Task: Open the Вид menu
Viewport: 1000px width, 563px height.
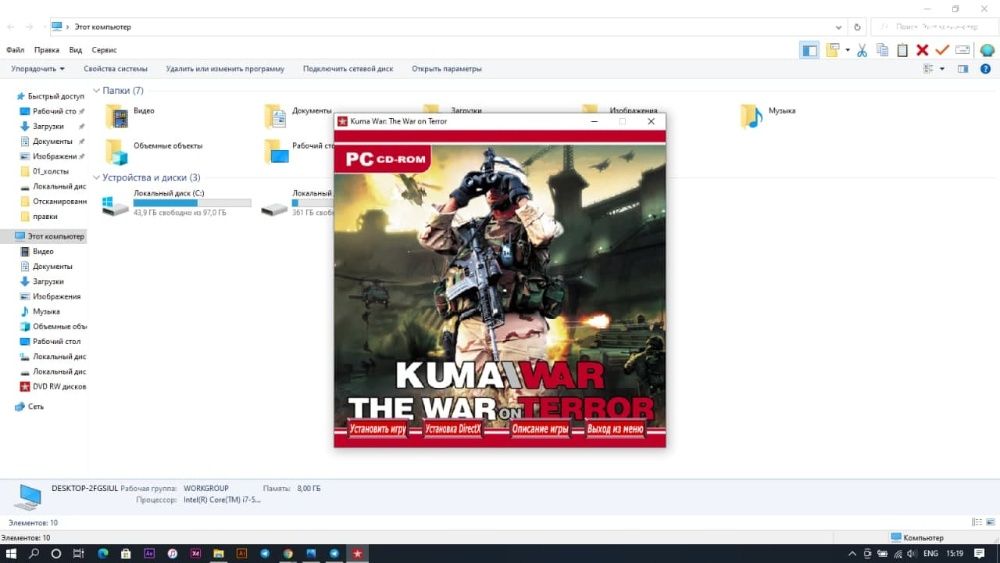Action: point(75,50)
